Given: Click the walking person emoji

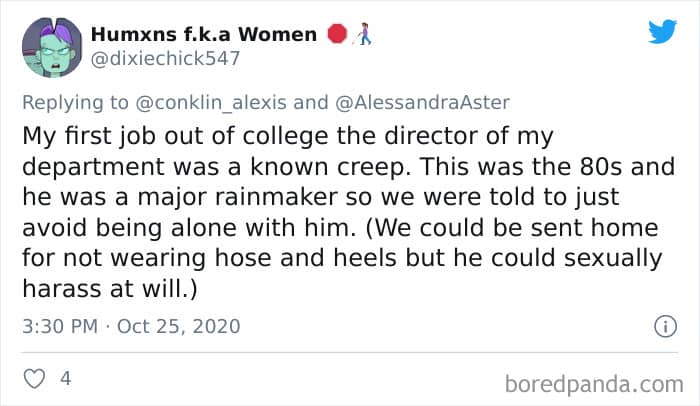Looking at the screenshot, I should (x=362, y=34).
